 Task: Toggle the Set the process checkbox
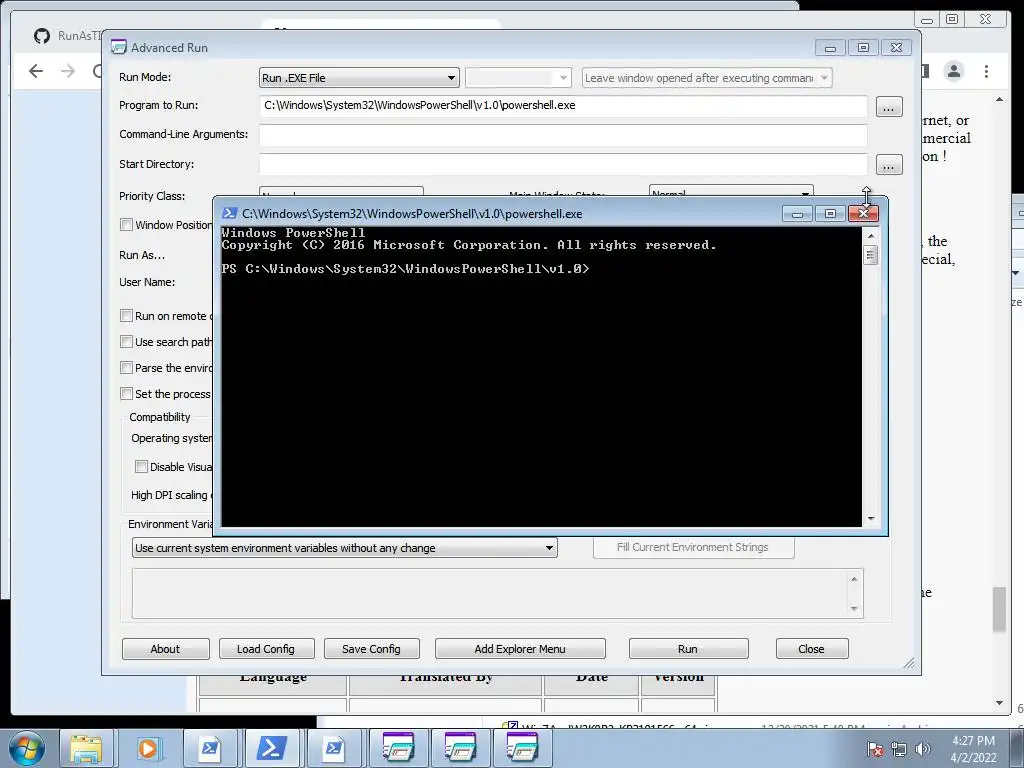tap(127, 393)
